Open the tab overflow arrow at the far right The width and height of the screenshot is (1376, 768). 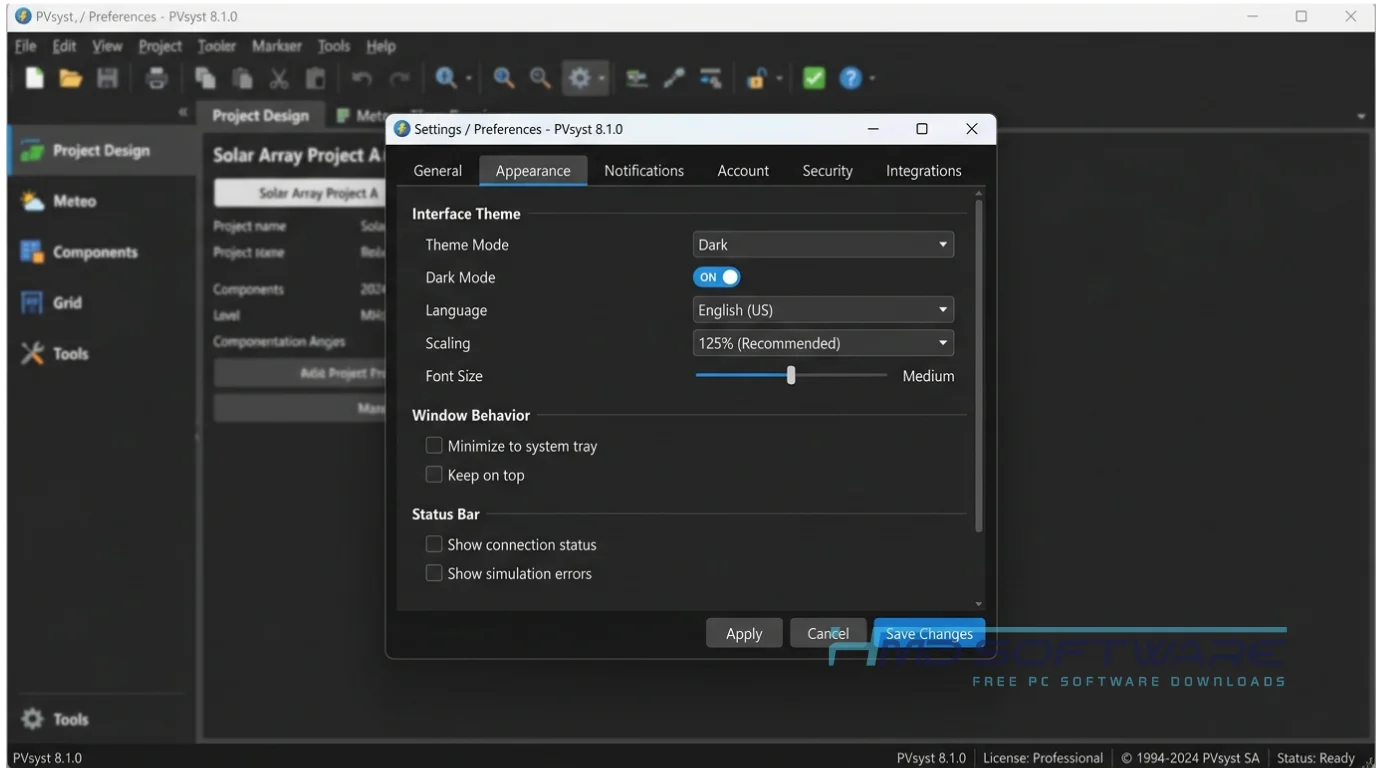pos(1361,116)
